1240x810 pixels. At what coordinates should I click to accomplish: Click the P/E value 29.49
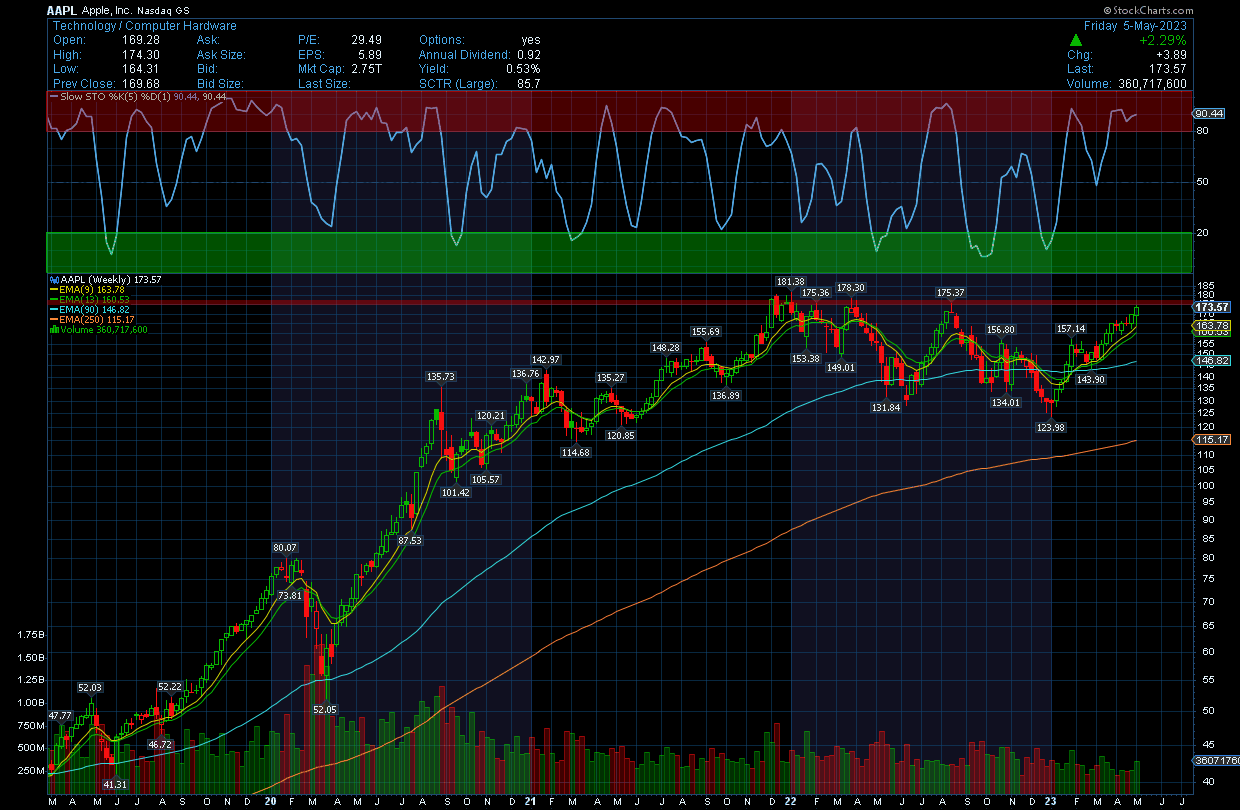(368, 40)
